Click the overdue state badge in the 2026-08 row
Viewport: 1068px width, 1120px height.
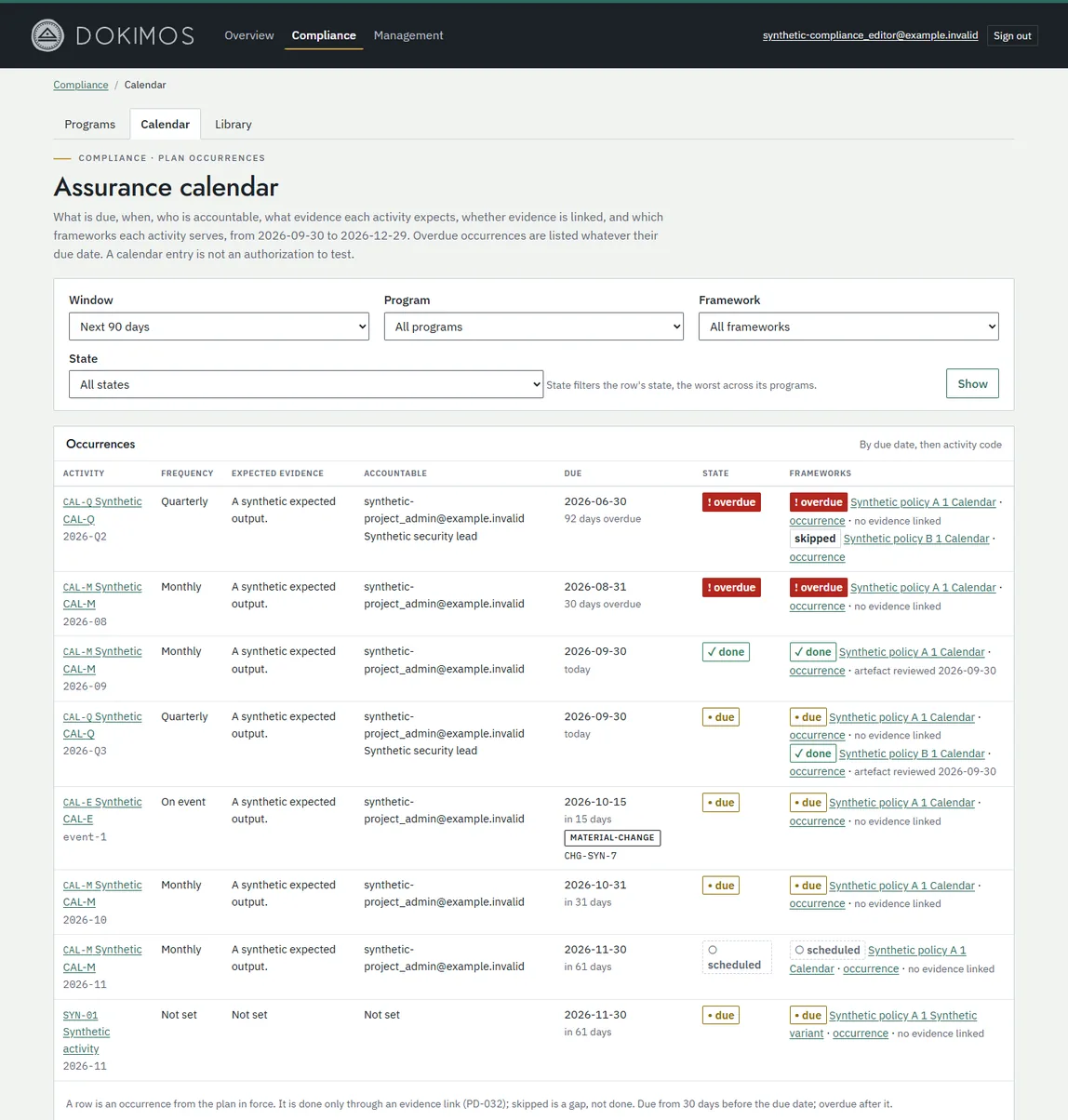click(x=731, y=588)
